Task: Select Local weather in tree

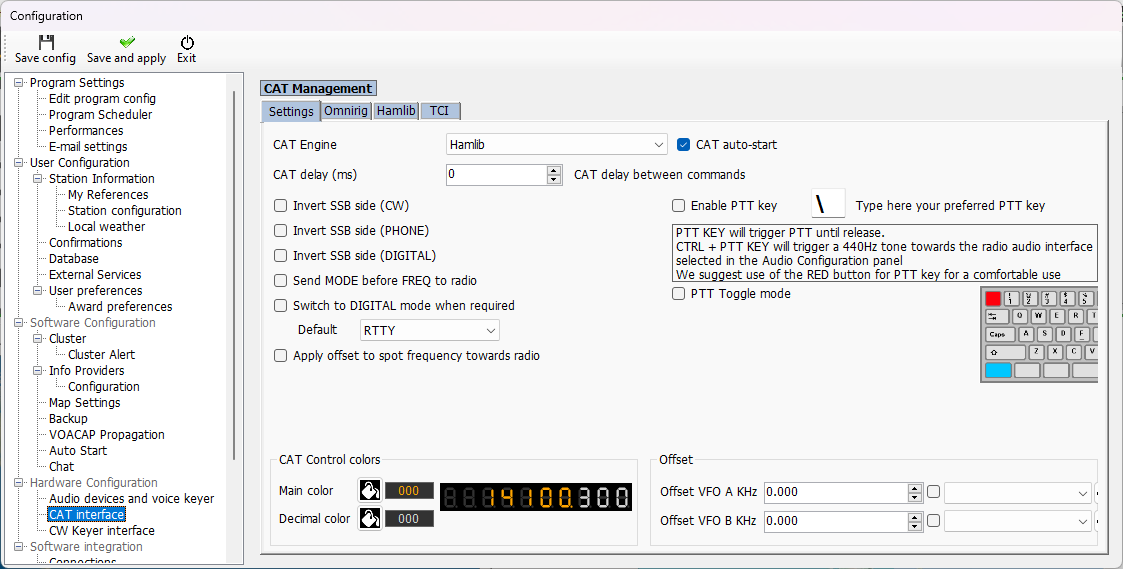Action: pyautogui.click(x=107, y=226)
